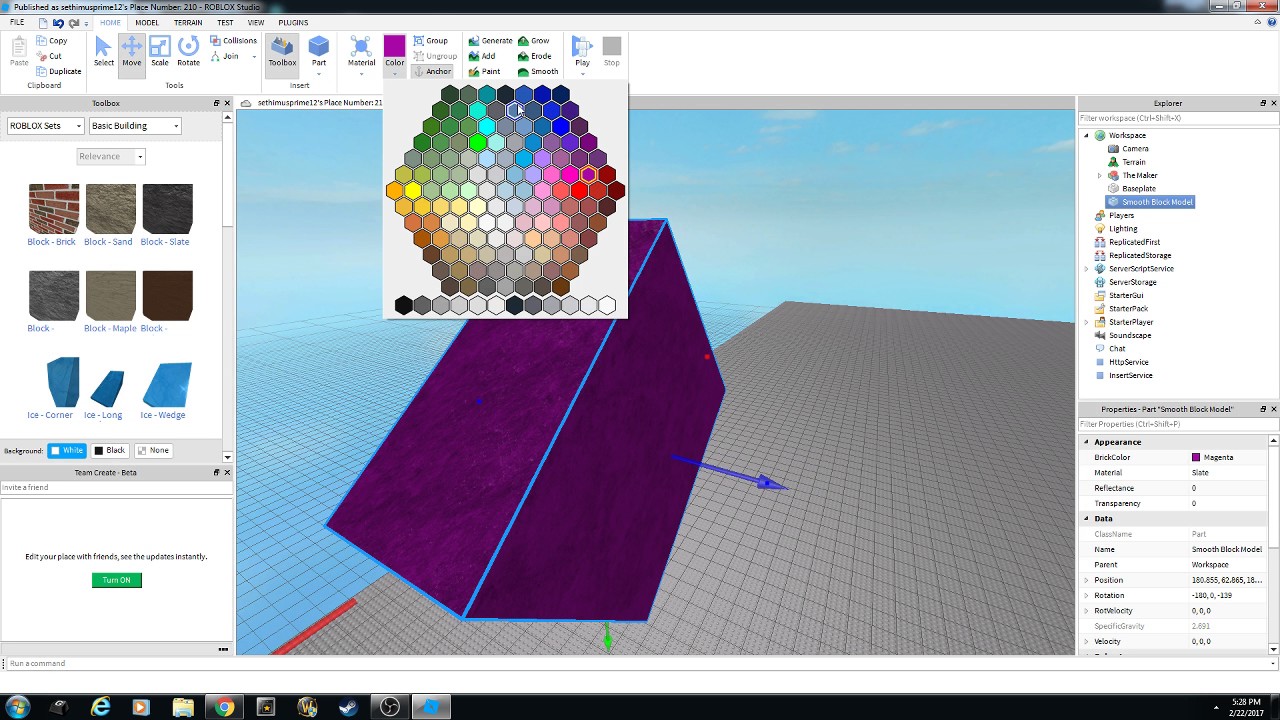Pick the white hexagon in color palette
The width and height of the screenshot is (1280, 720).
607,306
